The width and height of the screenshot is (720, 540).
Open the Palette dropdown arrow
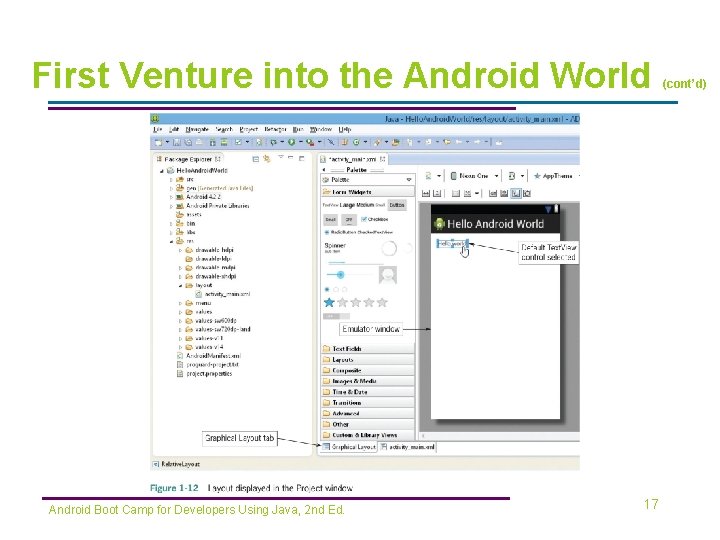point(409,180)
